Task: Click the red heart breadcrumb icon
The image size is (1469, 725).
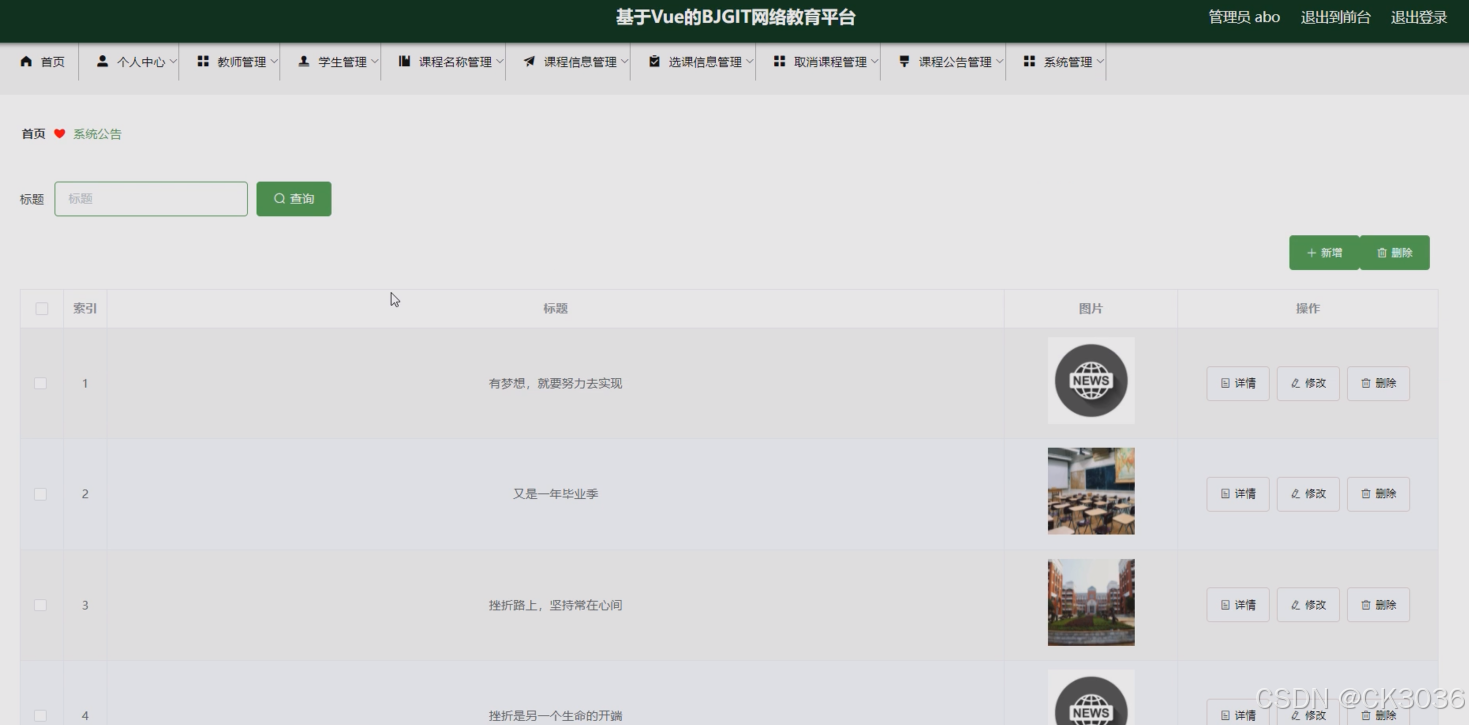Action: (x=59, y=134)
